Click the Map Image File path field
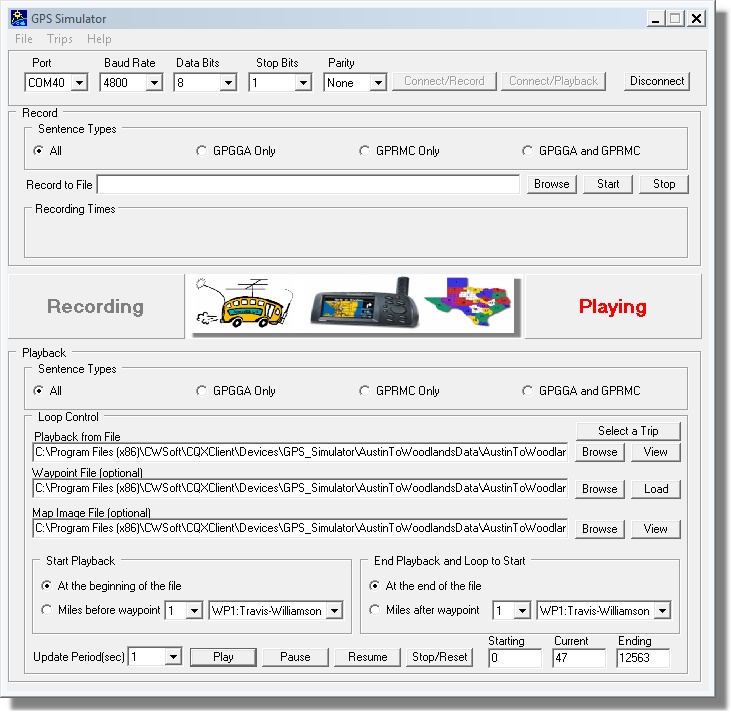731x713 pixels. coord(300,528)
